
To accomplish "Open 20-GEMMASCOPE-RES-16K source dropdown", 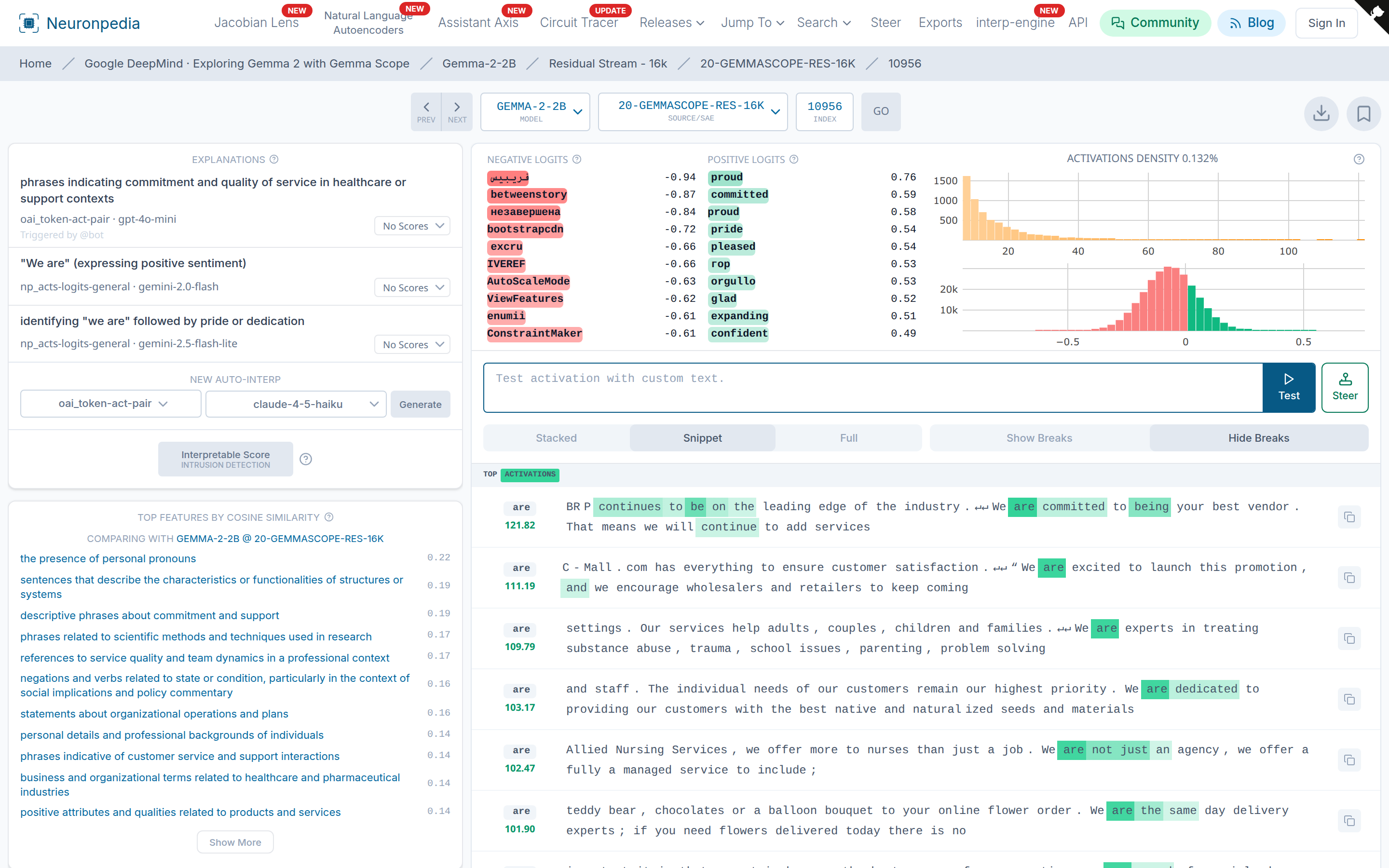I will [x=693, y=111].
